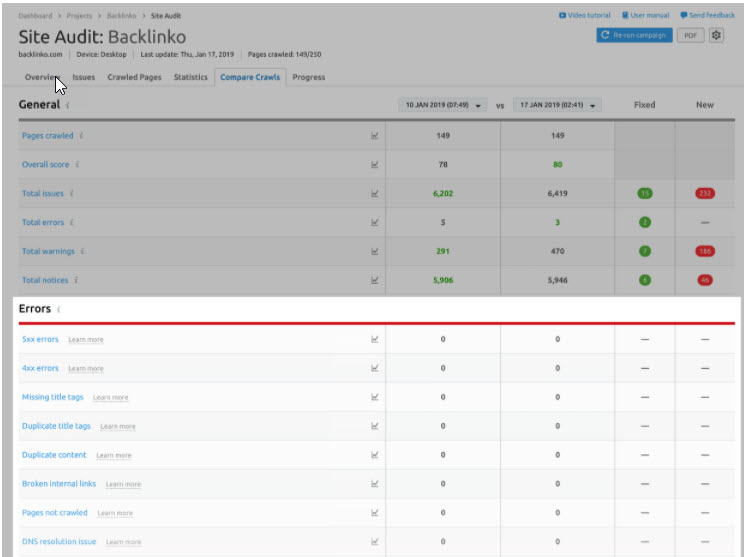The image size is (744, 557).
Task: Click the Re-run campaign button
Action: (x=634, y=35)
